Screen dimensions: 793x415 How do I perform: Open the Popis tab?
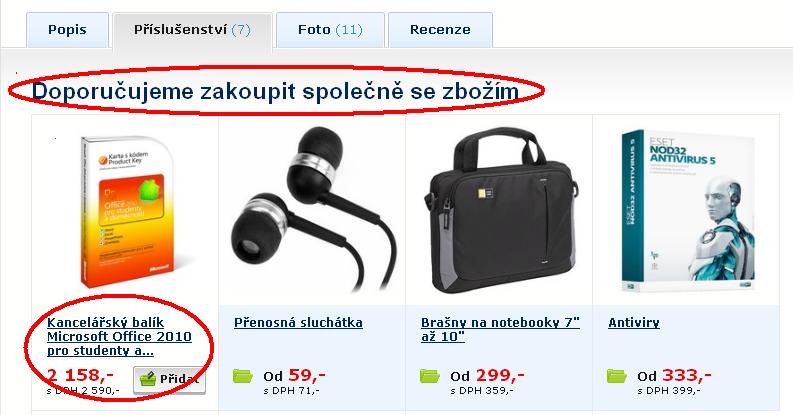67,30
